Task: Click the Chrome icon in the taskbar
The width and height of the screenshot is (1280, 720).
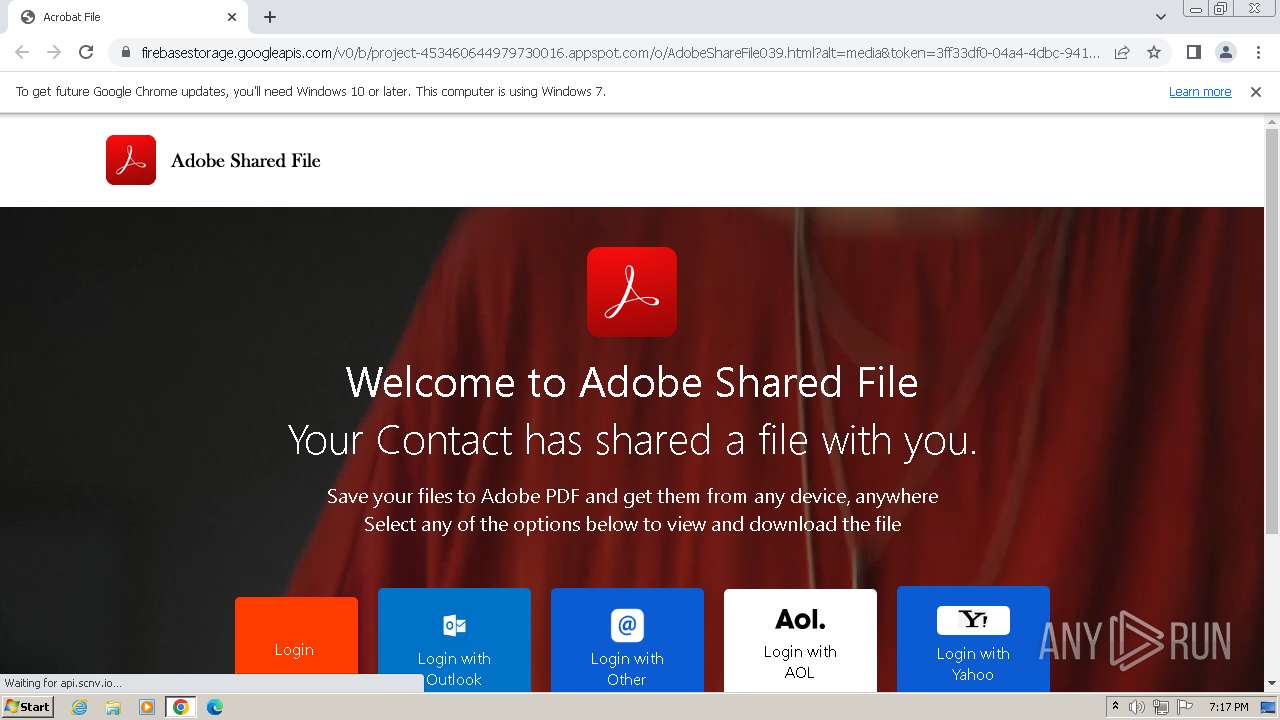Action: tap(180, 707)
